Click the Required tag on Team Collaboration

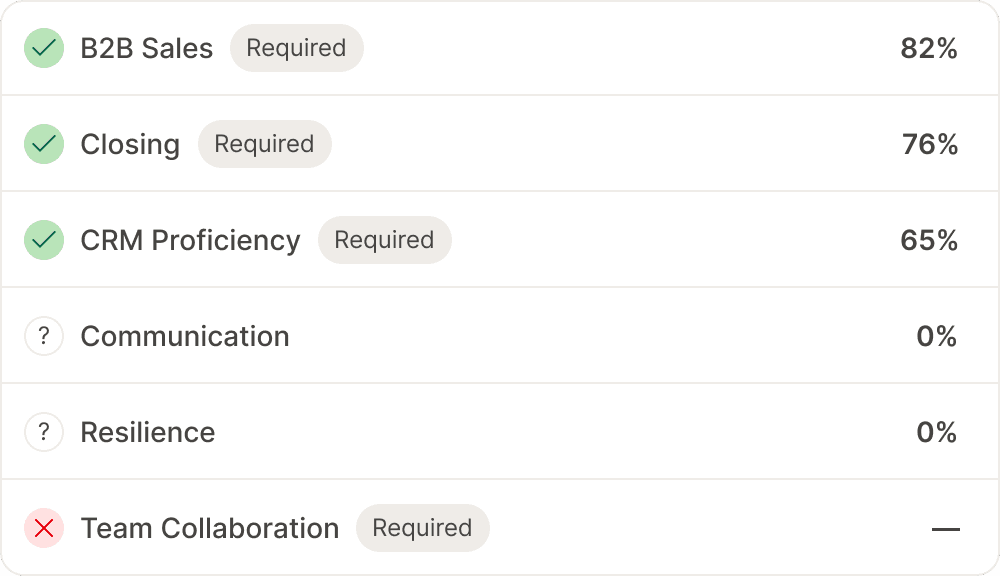tap(423, 528)
